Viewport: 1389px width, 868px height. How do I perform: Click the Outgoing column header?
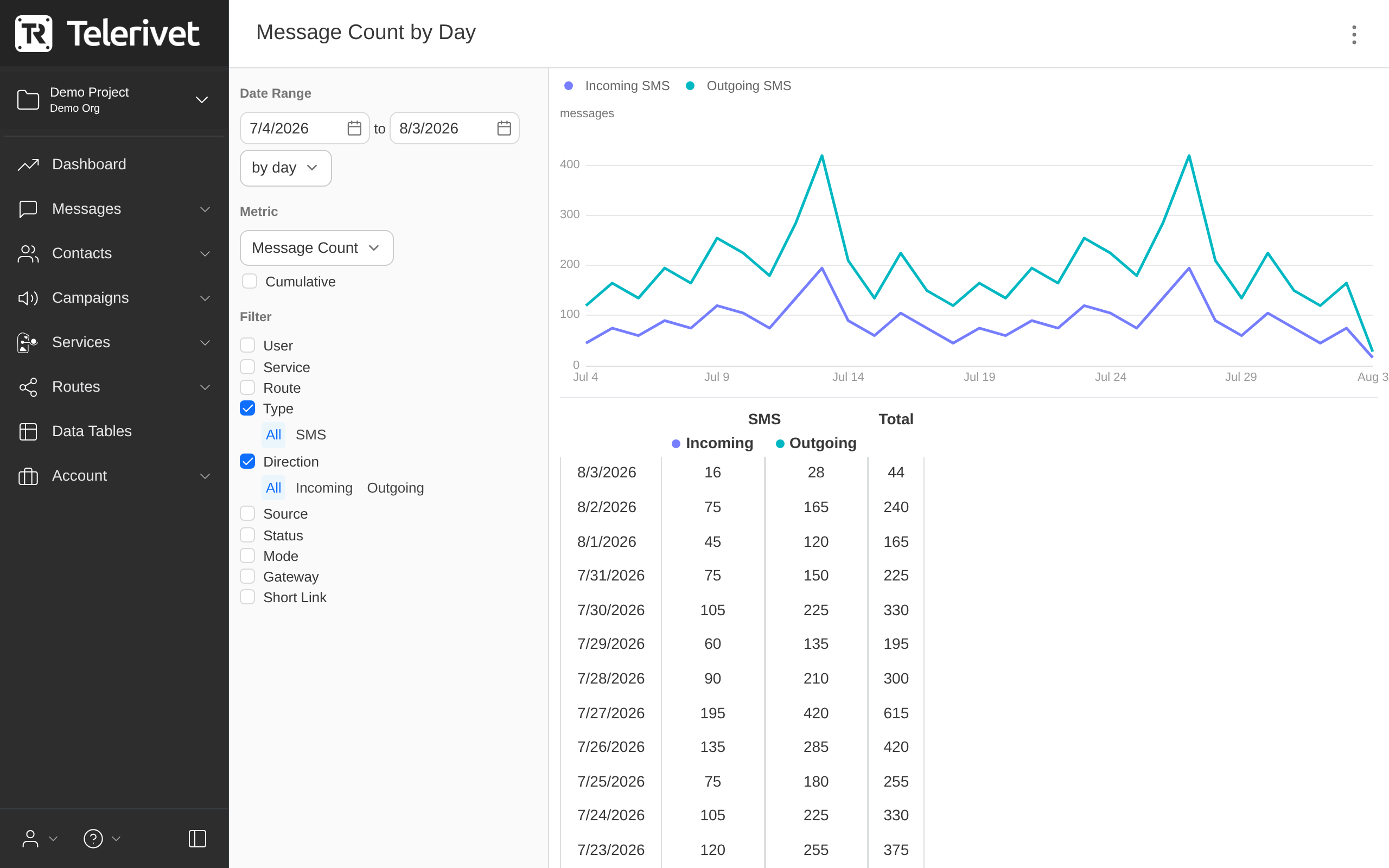[x=816, y=443]
